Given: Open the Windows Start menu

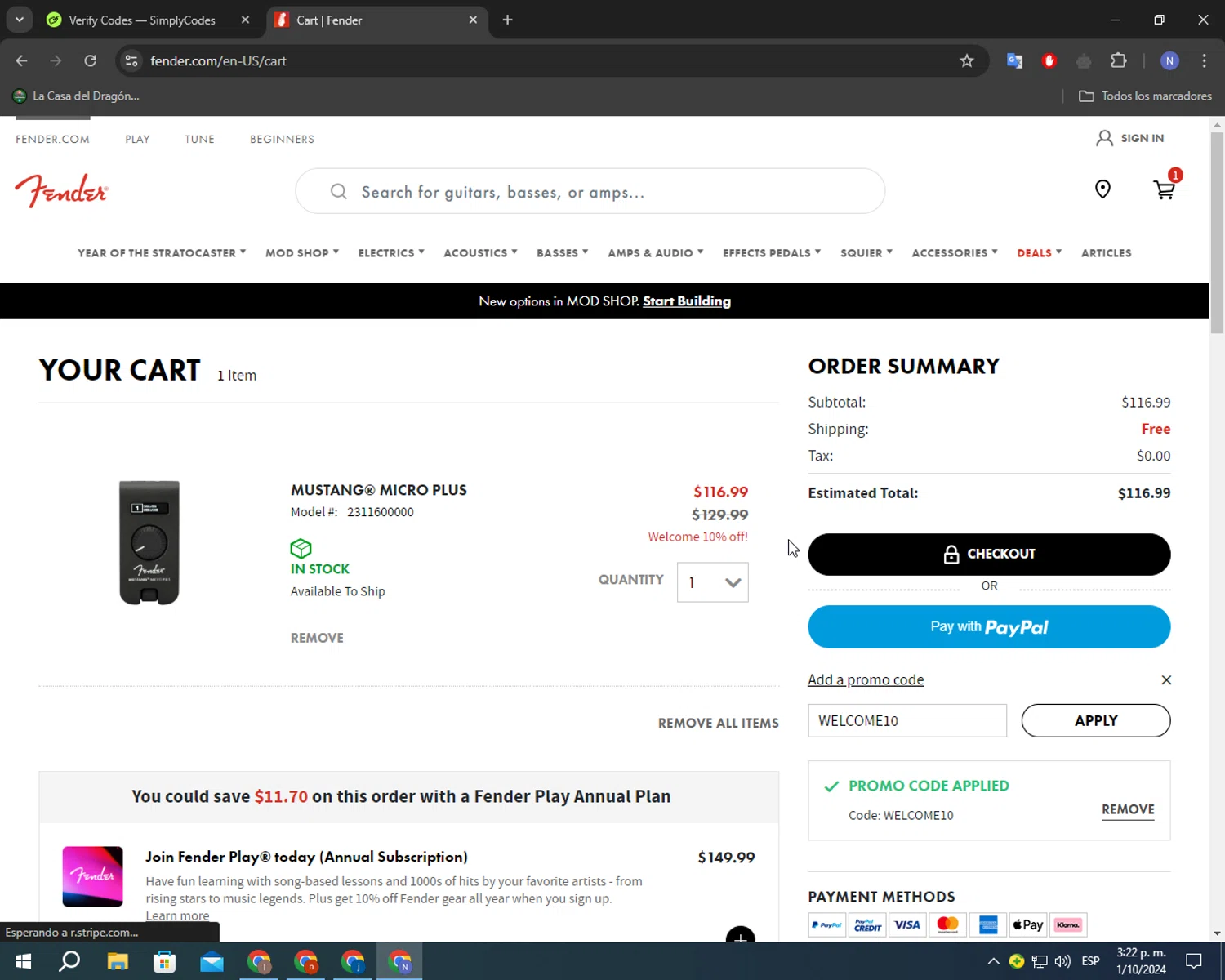Looking at the screenshot, I should (23, 961).
